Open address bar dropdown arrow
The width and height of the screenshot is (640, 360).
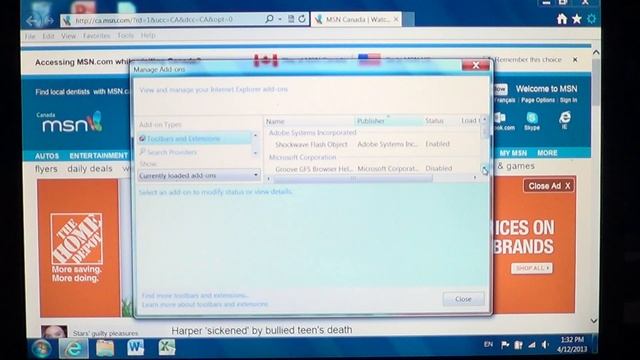pos(280,19)
